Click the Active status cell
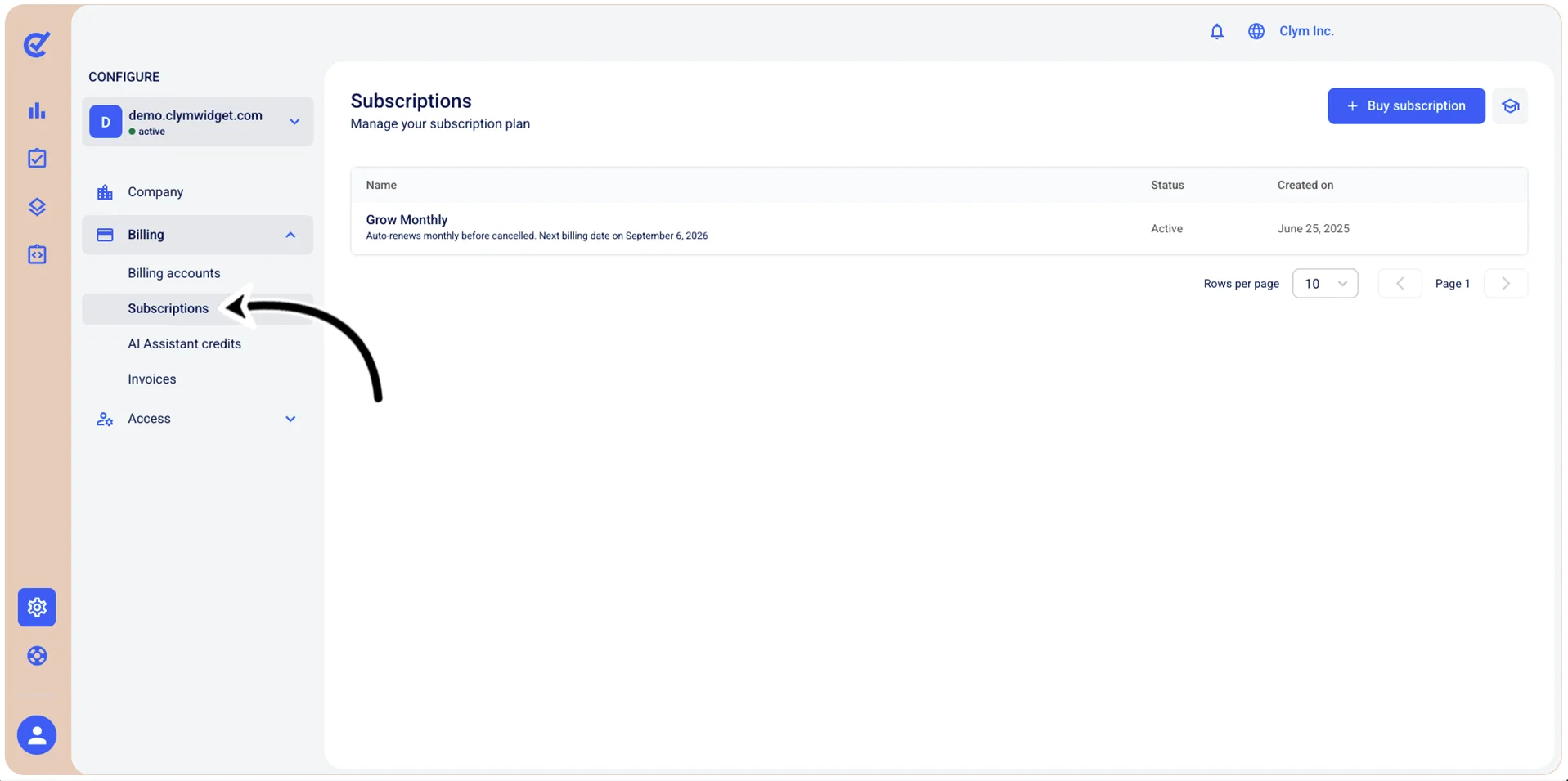 coord(1166,229)
